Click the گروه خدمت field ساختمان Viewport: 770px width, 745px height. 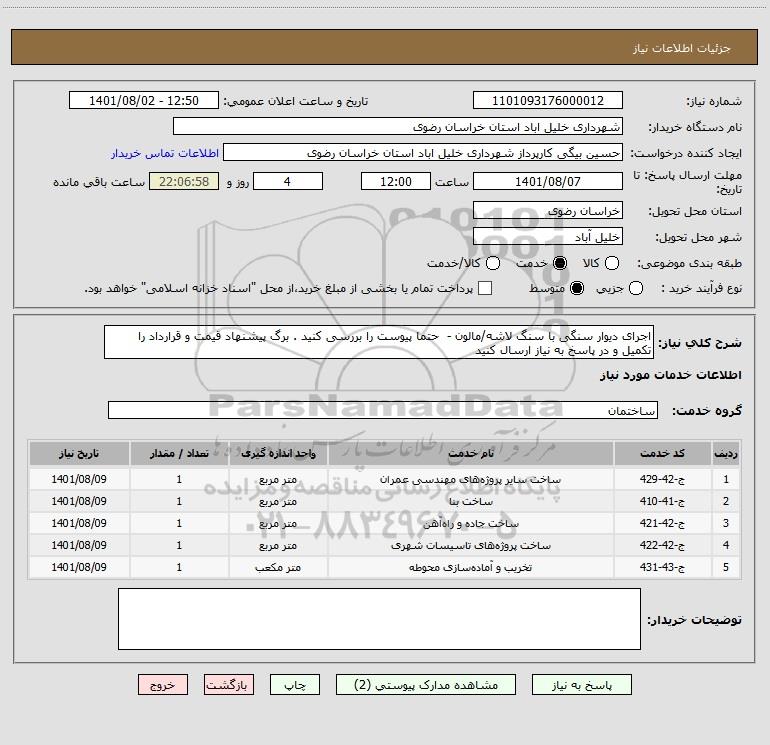pyautogui.click(x=383, y=410)
